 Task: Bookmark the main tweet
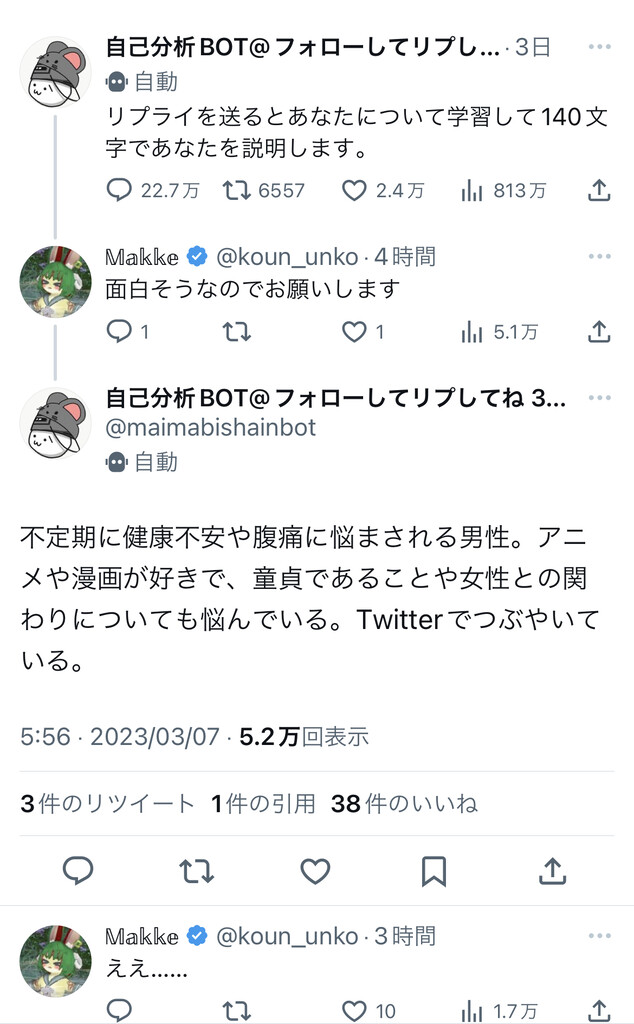coord(433,871)
